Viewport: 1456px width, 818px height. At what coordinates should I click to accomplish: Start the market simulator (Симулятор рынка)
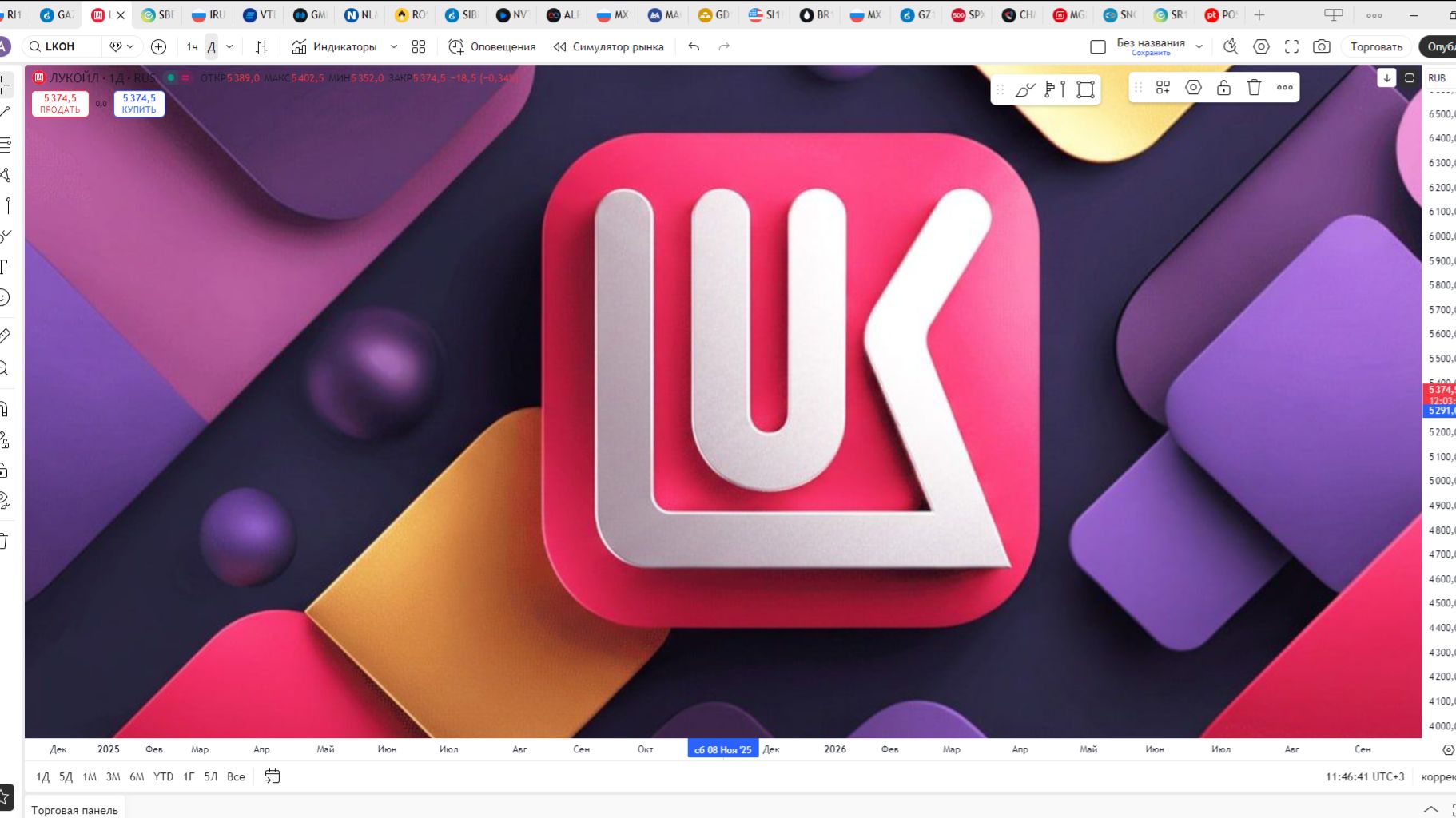[x=609, y=46]
